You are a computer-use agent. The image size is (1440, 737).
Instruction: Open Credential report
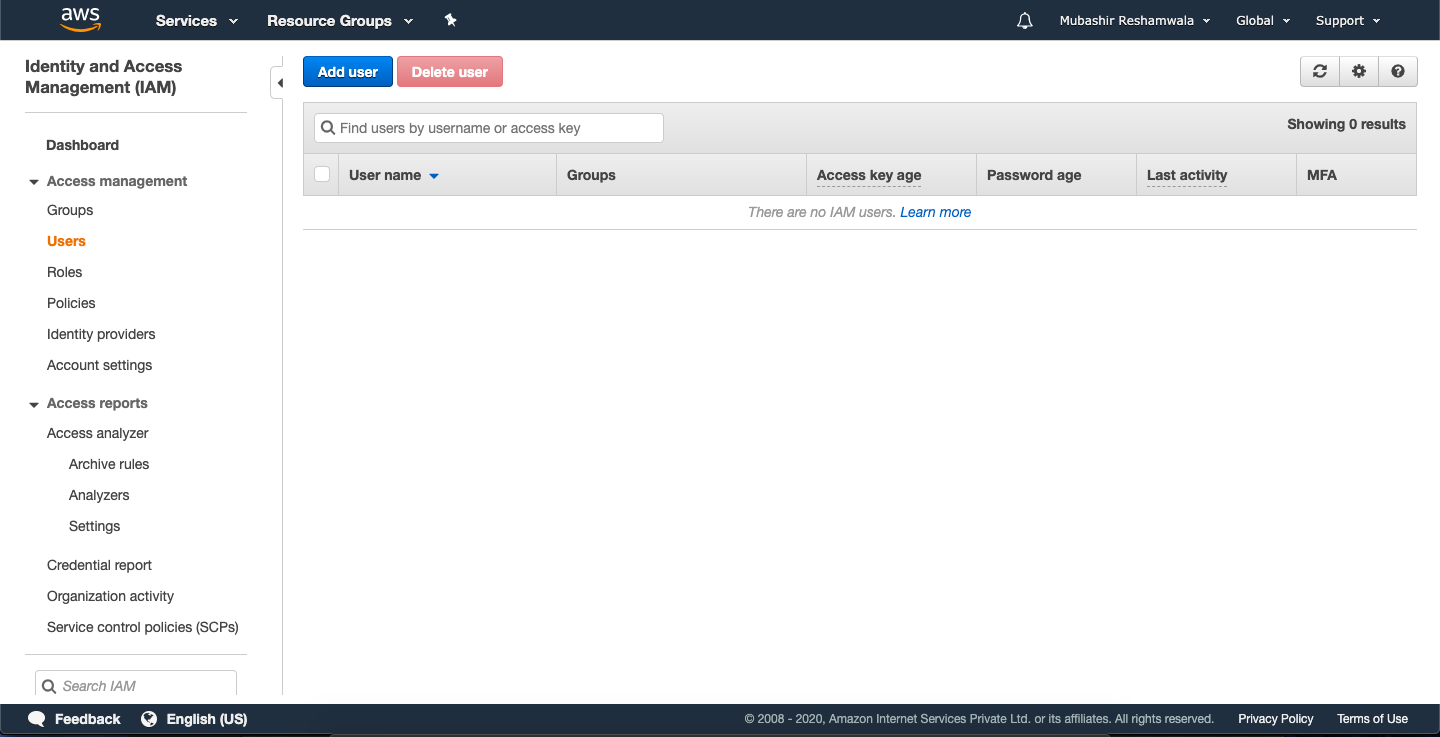coord(99,565)
